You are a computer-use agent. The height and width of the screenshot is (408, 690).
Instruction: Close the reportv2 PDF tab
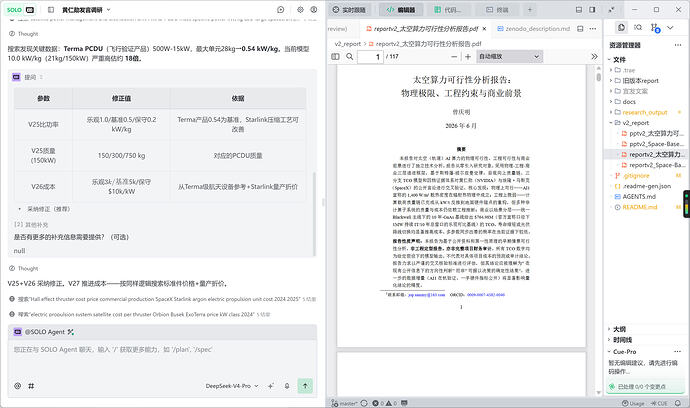(x=484, y=29)
